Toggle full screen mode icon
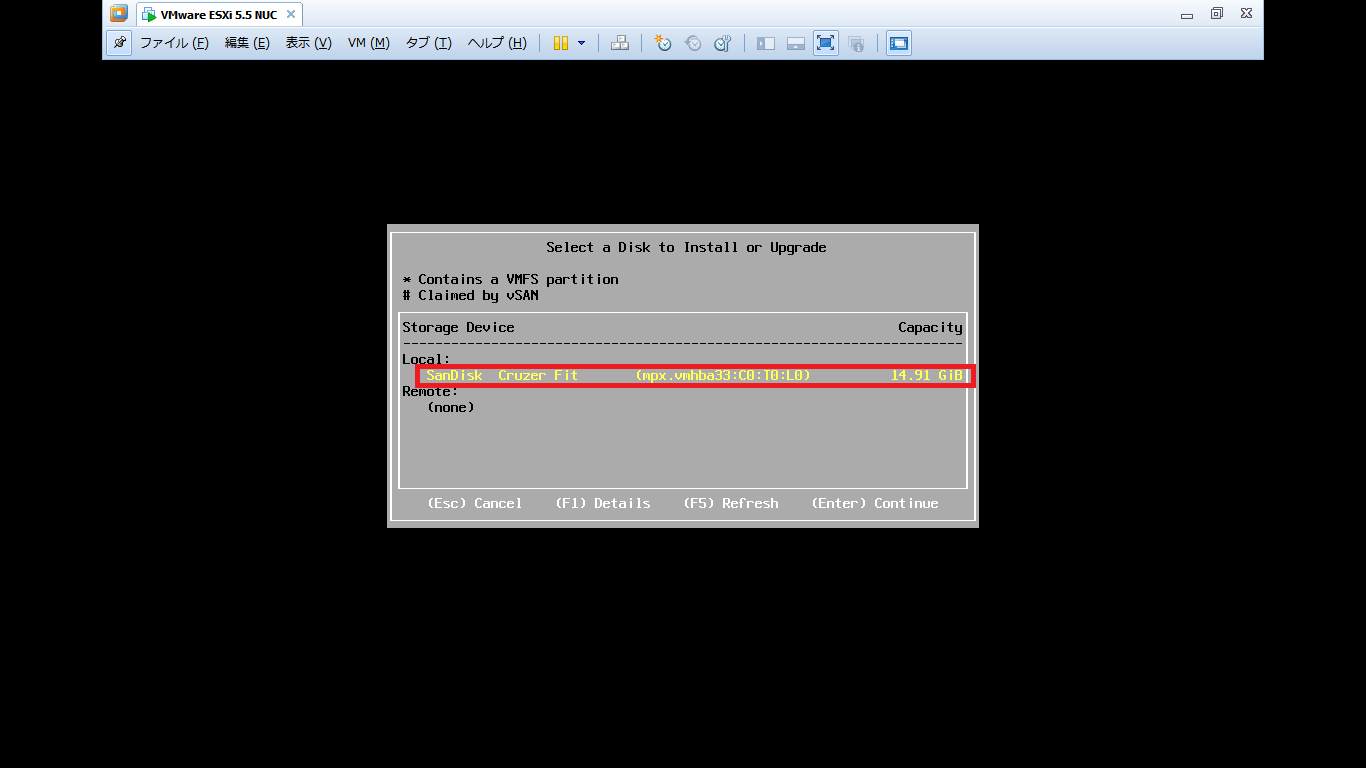Image resolution: width=1366 pixels, height=768 pixels. (825, 43)
